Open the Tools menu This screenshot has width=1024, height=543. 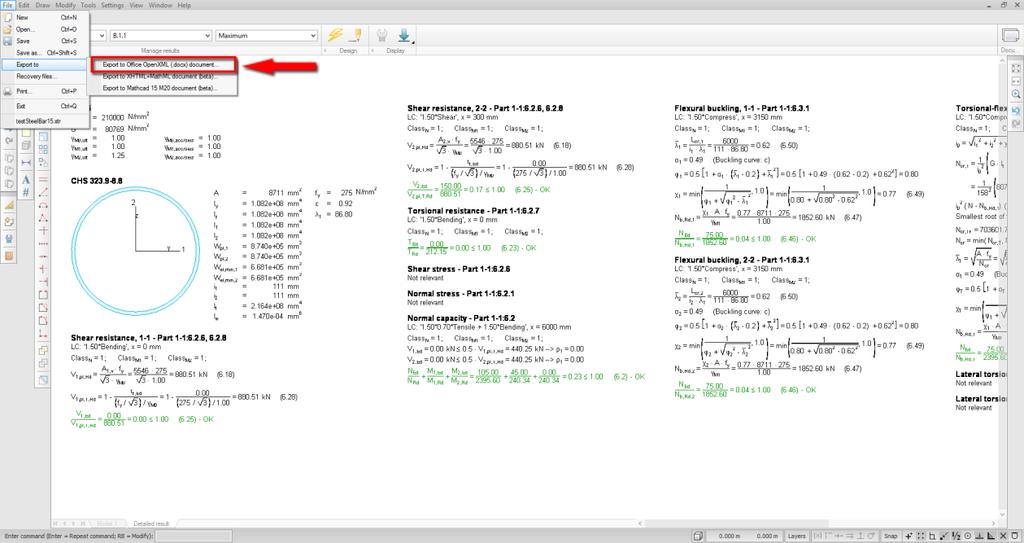pos(88,5)
